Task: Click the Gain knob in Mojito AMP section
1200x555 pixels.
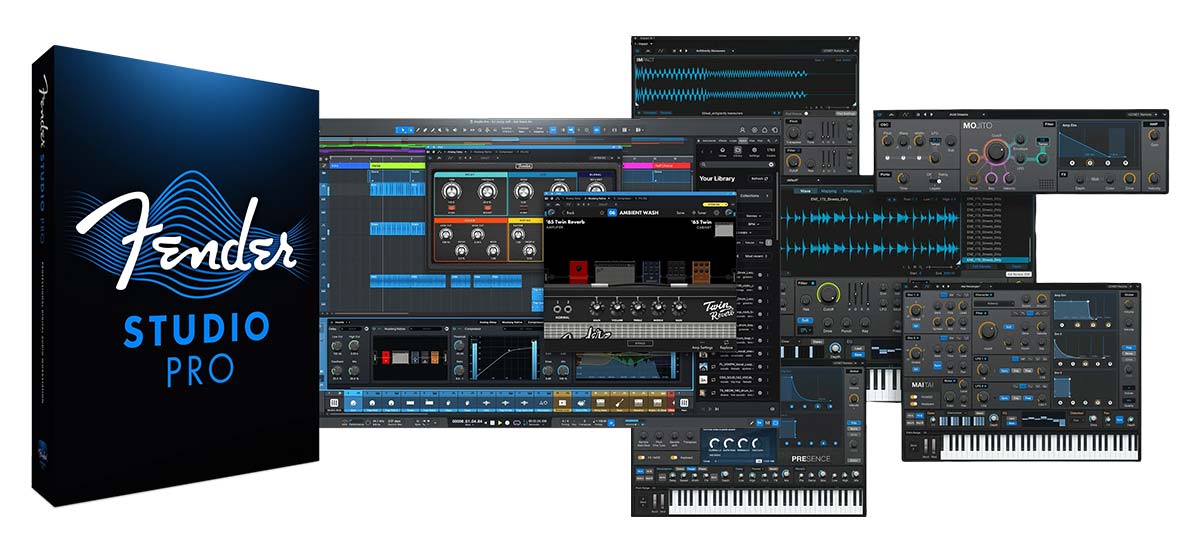Action: pyautogui.click(x=1154, y=135)
